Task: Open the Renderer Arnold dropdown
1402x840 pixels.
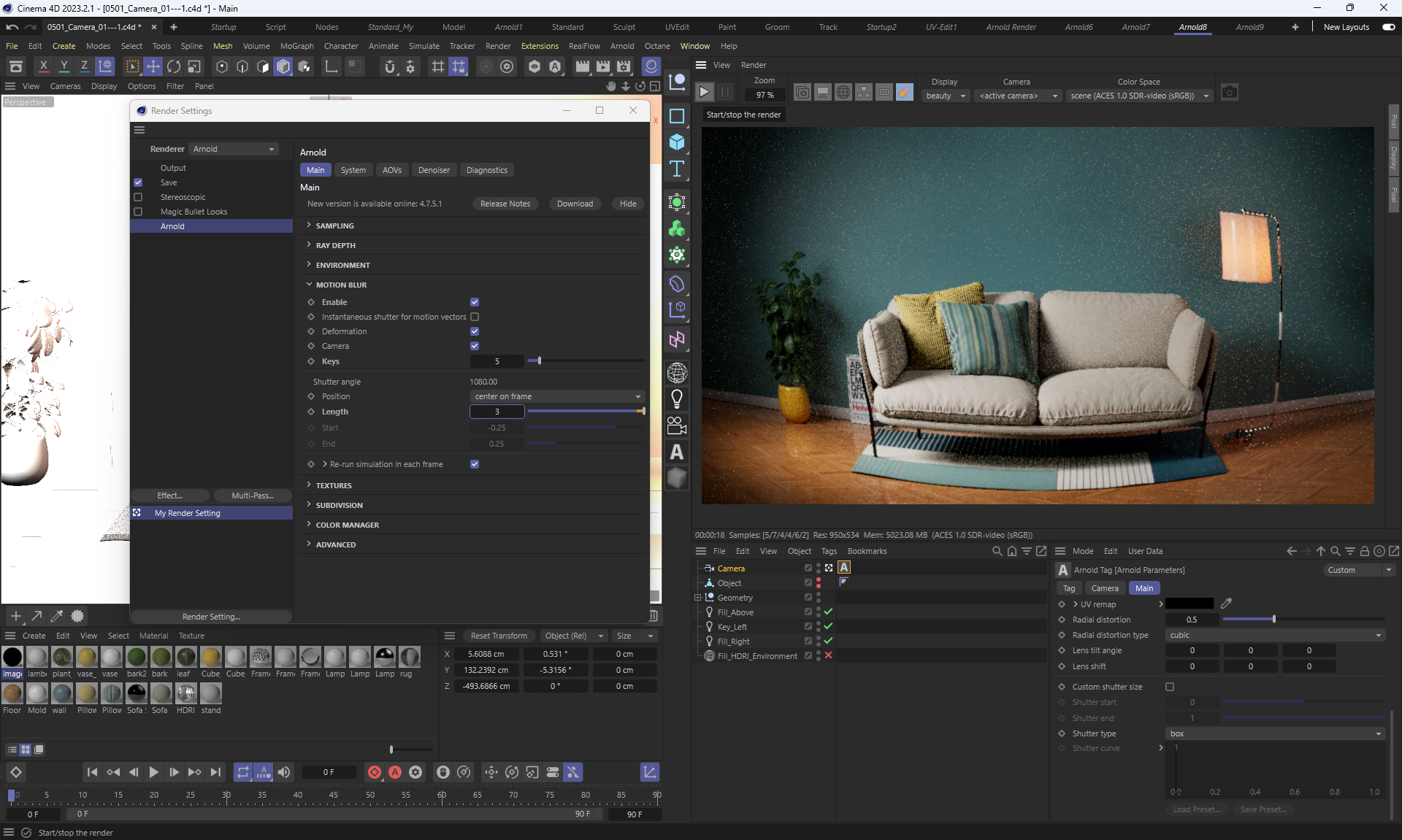Action: [x=234, y=149]
